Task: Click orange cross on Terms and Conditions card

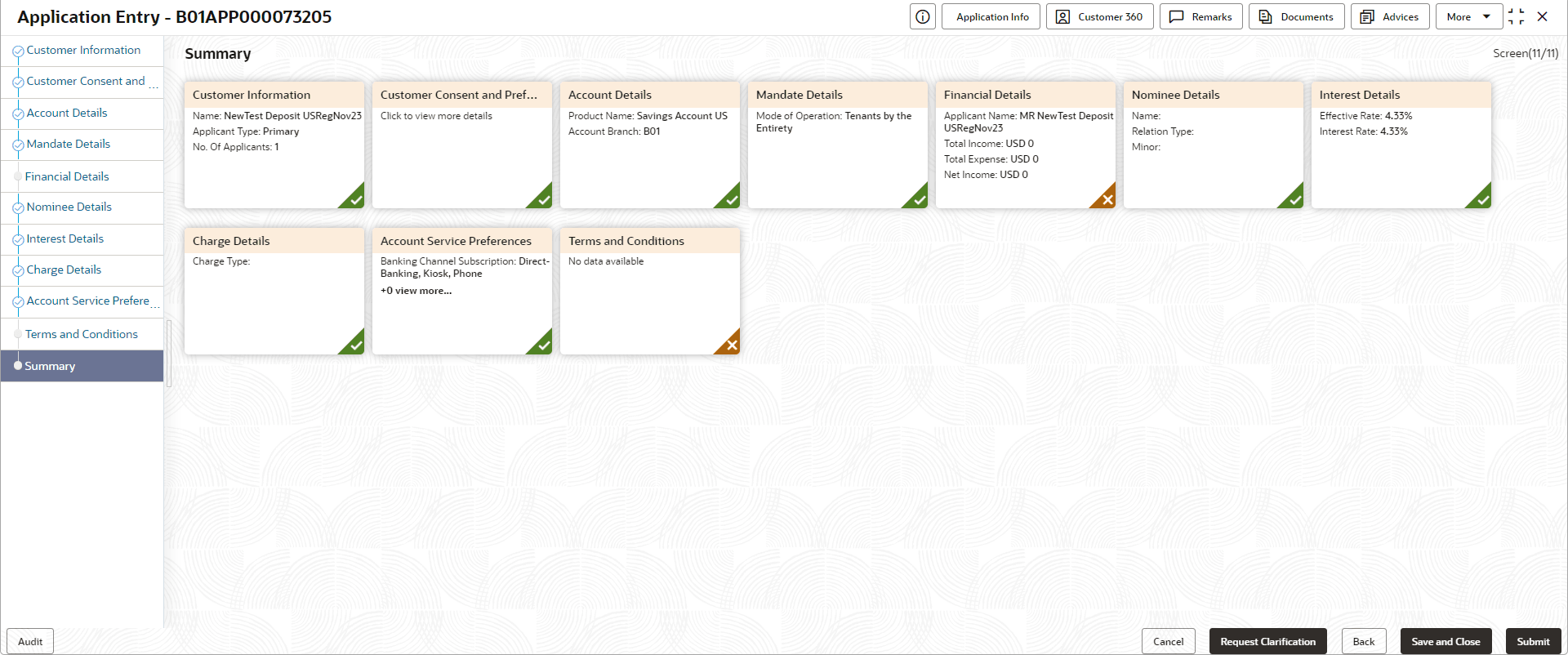Action: pyautogui.click(x=730, y=345)
